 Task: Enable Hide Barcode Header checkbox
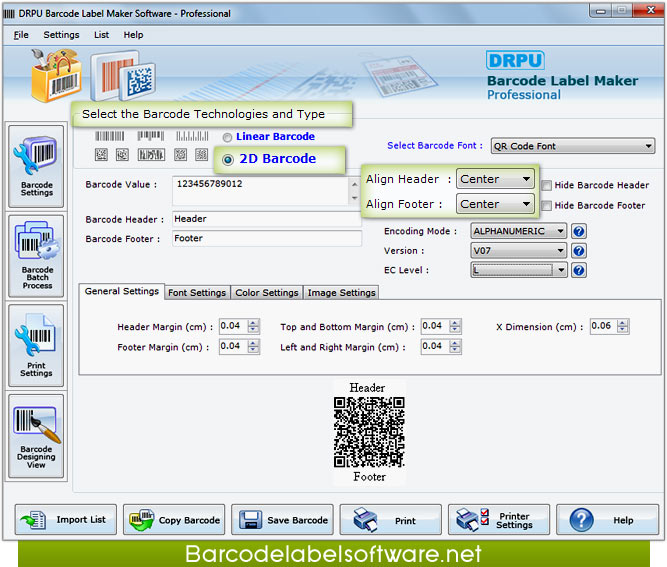(547, 185)
